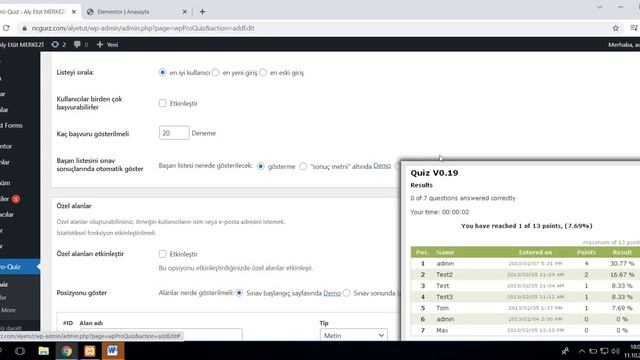Open the Tip dropdown showing Metin
640x360 pixels.
353,335
